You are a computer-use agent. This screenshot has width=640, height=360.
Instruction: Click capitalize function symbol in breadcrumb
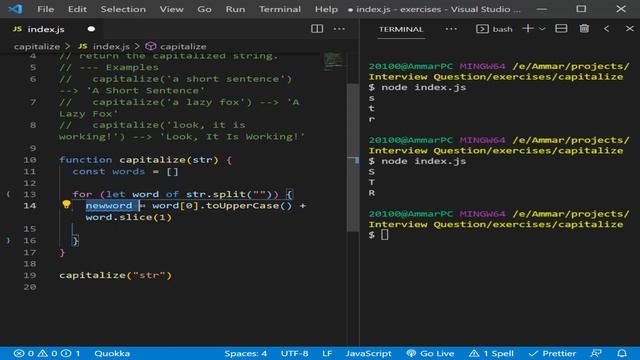[x=183, y=46]
